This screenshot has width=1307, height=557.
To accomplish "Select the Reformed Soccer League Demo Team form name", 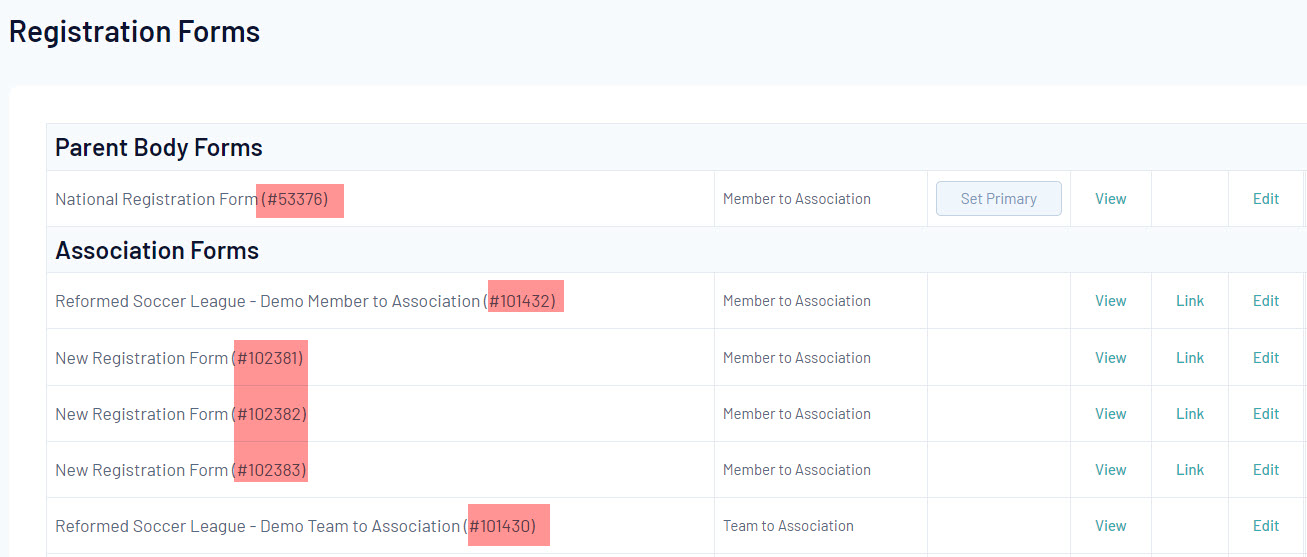I will tap(257, 526).
